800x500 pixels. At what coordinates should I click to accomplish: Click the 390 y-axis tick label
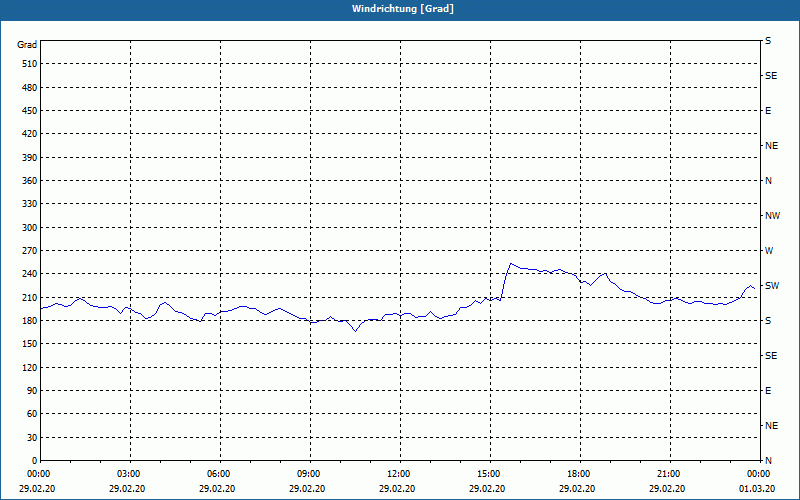(29, 158)
